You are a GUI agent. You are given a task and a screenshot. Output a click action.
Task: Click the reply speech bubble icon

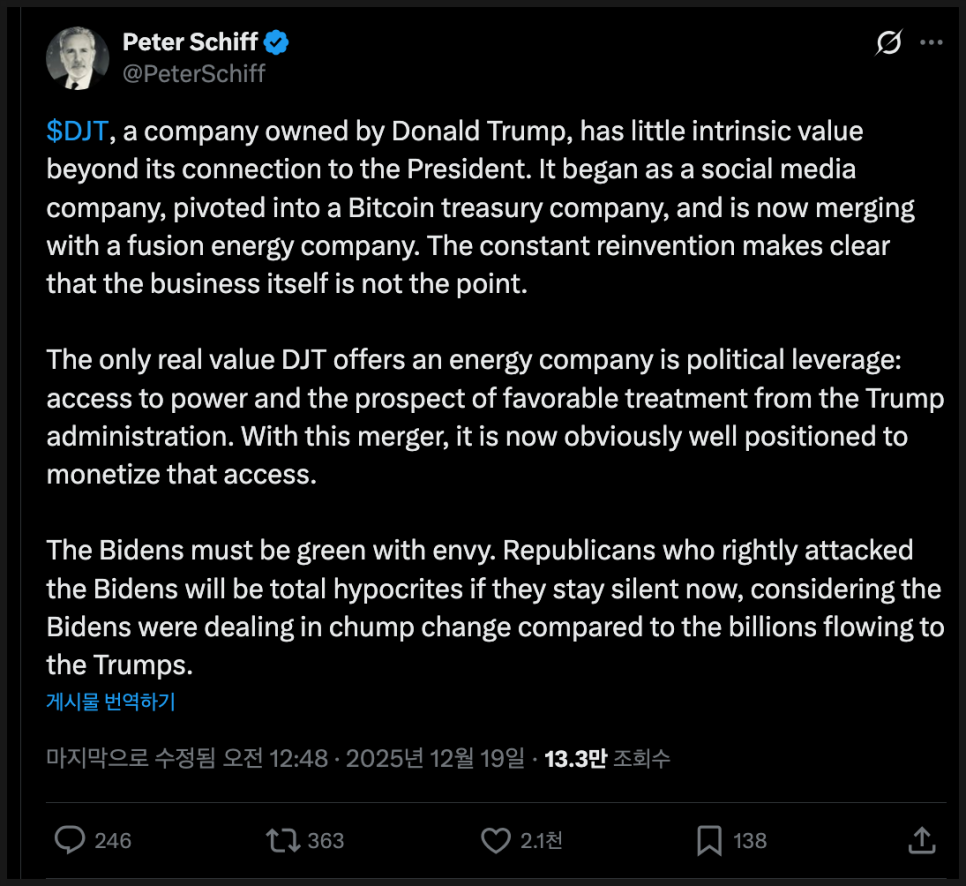tap(69, 841)
